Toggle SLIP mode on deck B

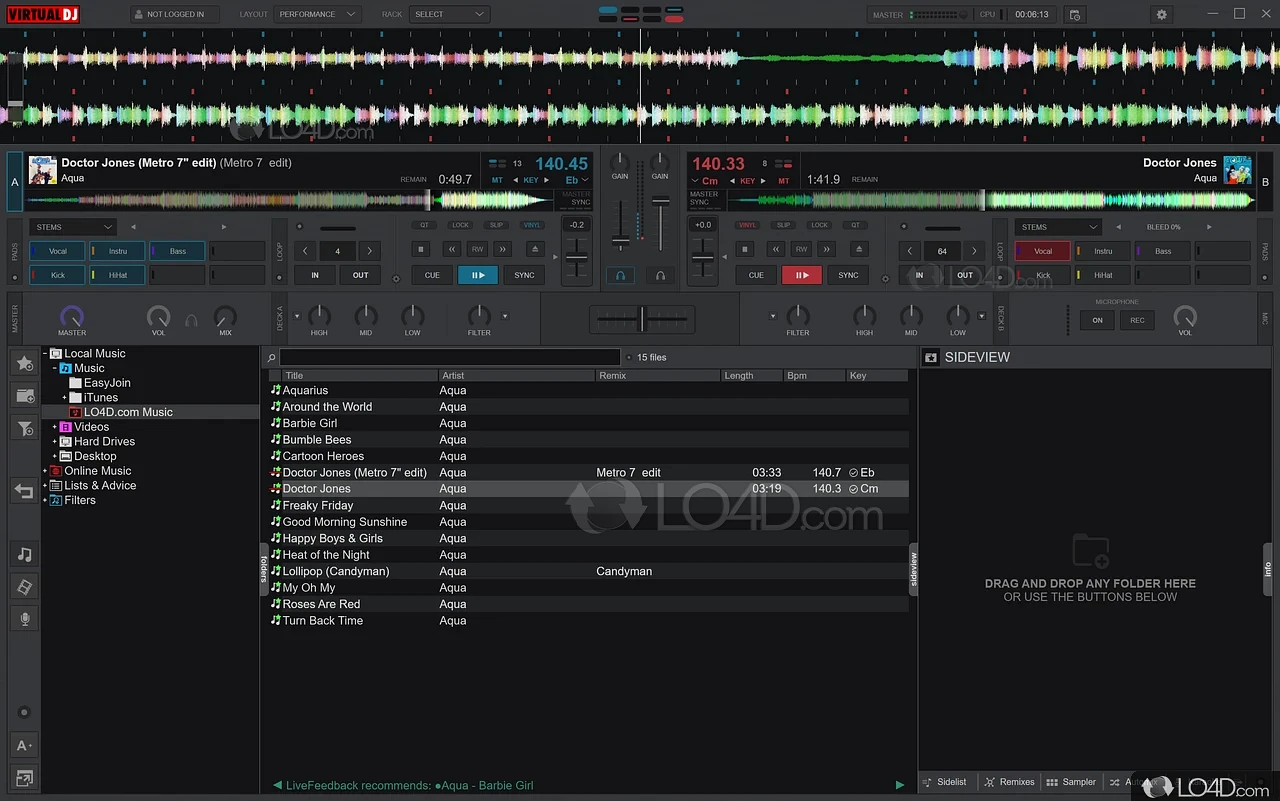point(784,225)
